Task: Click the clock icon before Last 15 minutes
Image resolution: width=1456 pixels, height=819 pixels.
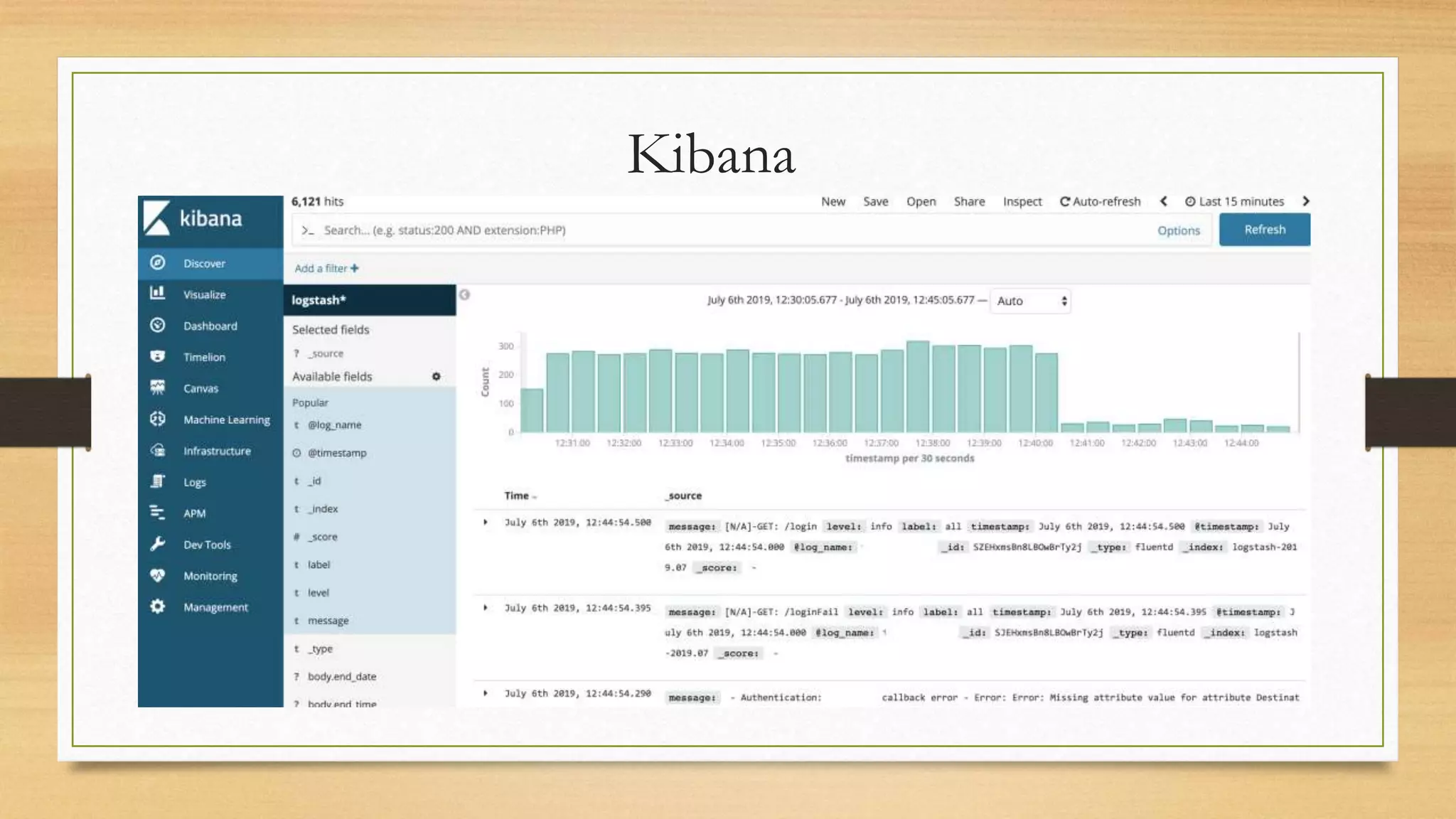Action: pos(1190,202)
